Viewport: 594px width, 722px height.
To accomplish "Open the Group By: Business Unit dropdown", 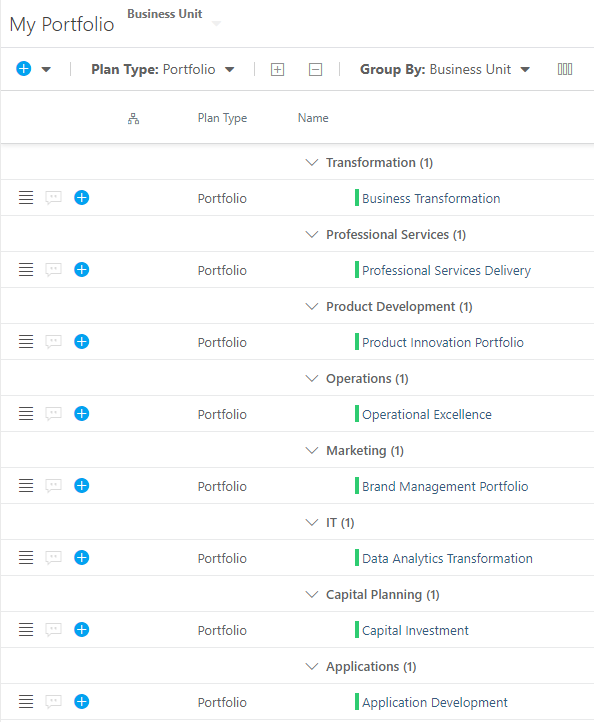I will 445,69.
